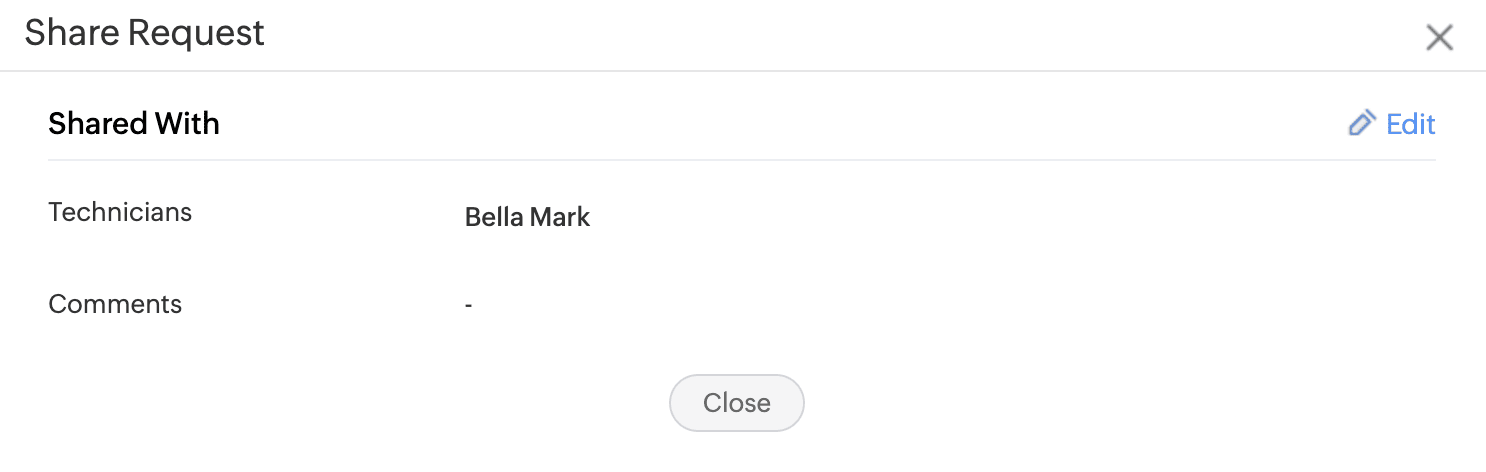Click the Bella Mark technician entry

click(x=527, y=217)
